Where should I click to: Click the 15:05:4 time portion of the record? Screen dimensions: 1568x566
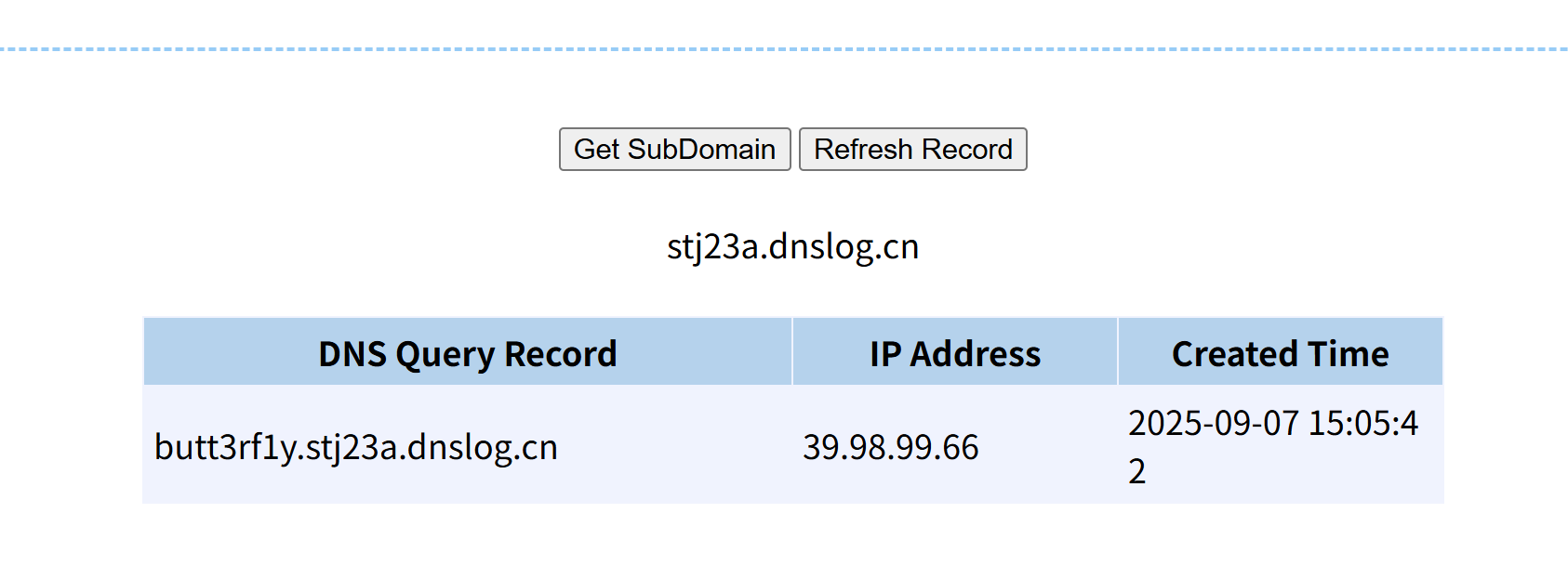(x=1363, y=423)
